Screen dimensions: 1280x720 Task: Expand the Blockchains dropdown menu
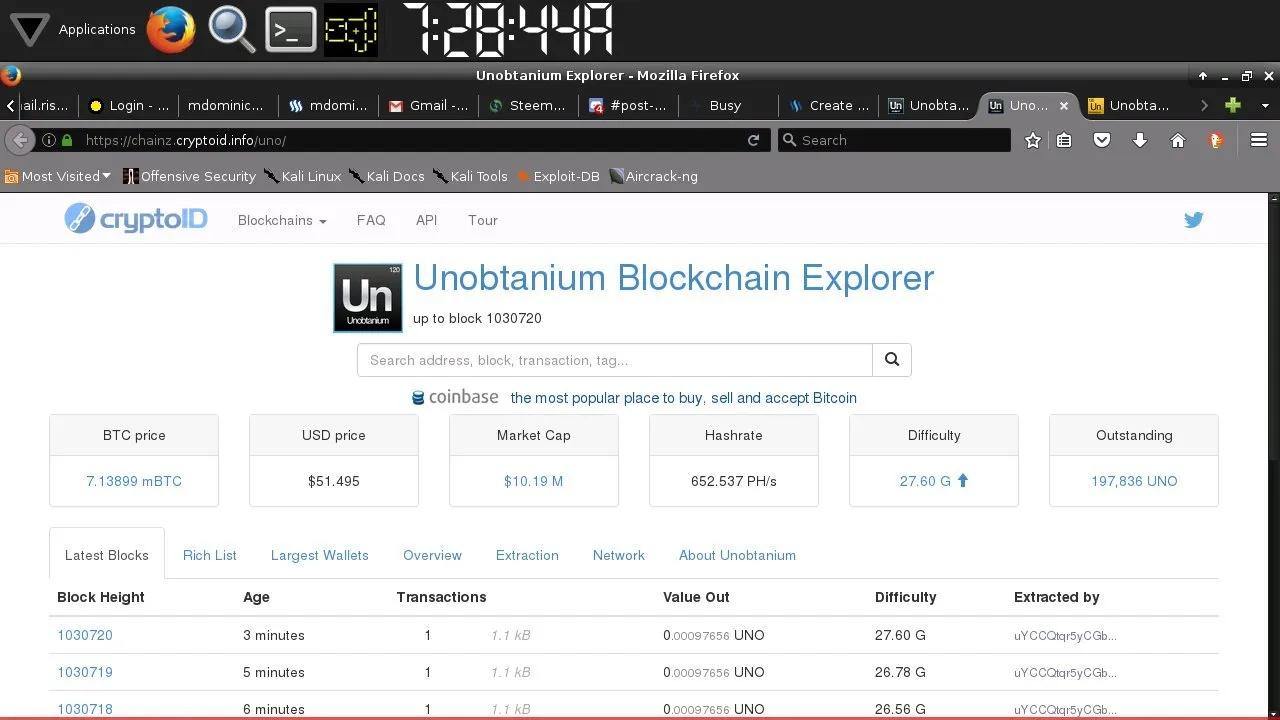tap(282, 220)
